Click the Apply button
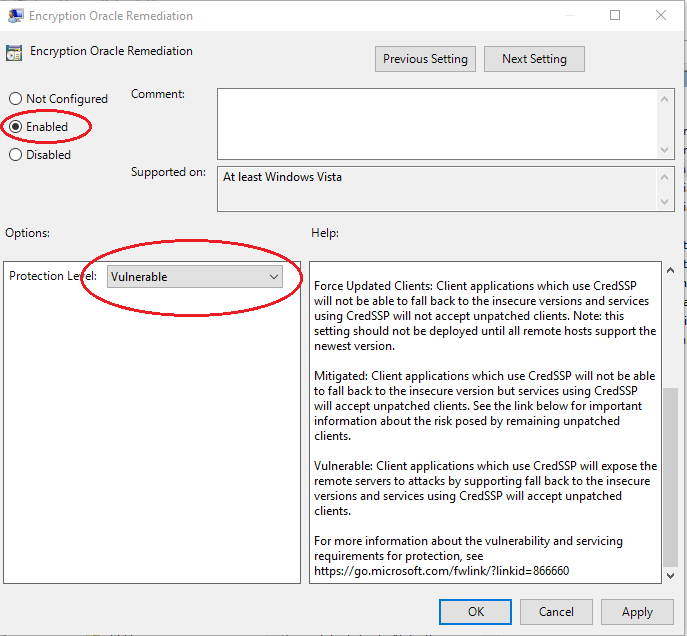This screenshot has width=687, height=636. coord(637,612)
